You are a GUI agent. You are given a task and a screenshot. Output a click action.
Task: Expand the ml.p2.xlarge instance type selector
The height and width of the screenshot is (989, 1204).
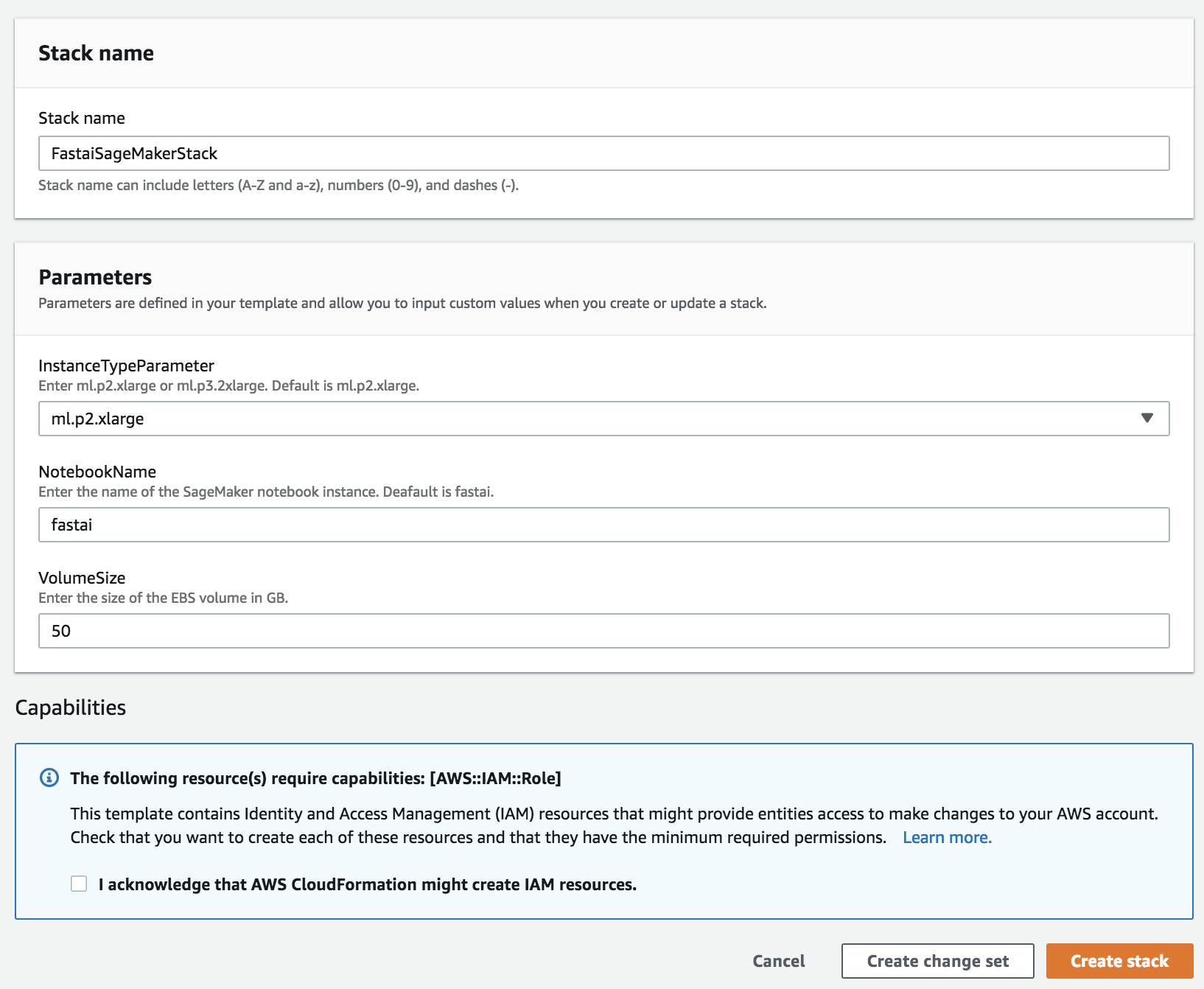[x=604, y=418]
